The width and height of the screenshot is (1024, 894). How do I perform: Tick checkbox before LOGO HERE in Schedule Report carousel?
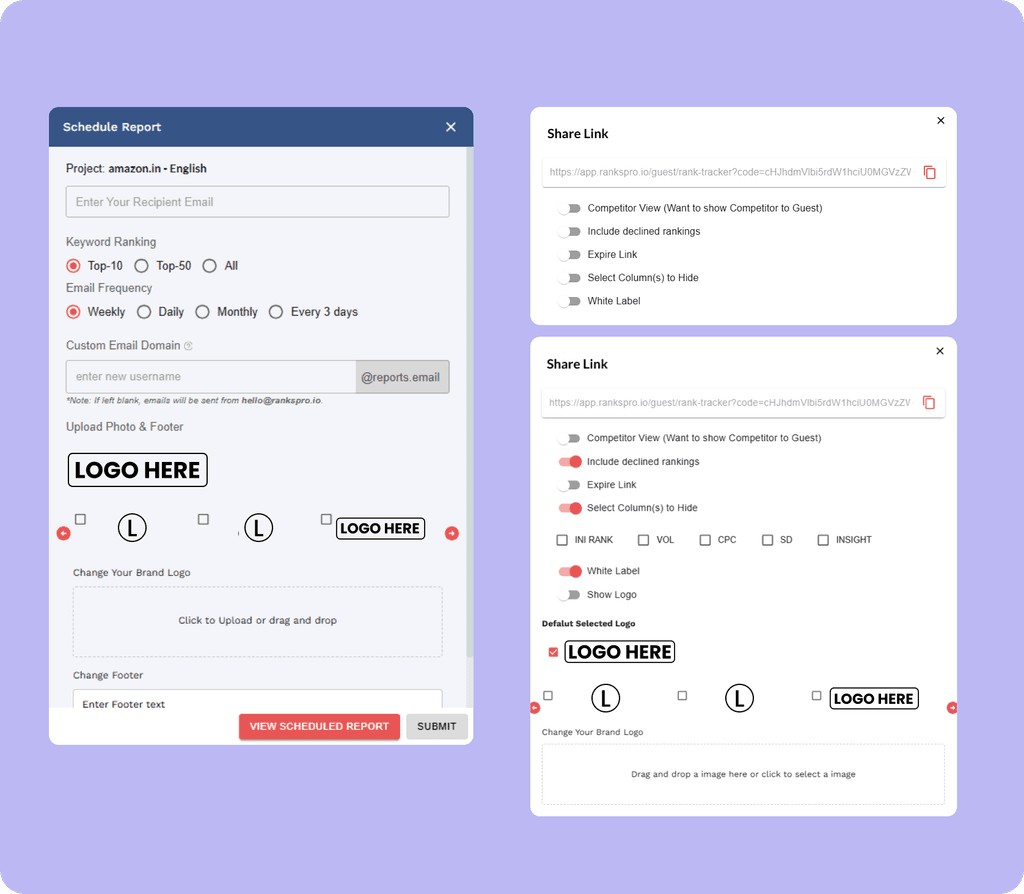pos(326,519)
